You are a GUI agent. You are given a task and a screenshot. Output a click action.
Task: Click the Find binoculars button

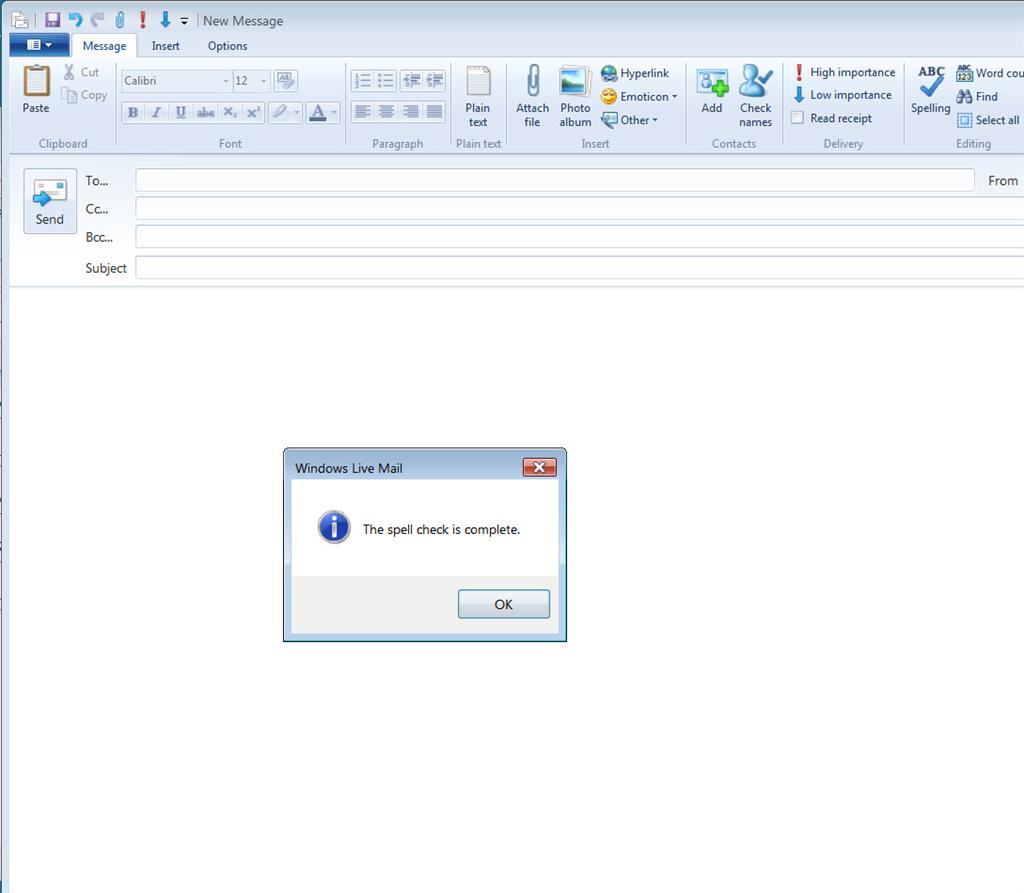[977, 96]
